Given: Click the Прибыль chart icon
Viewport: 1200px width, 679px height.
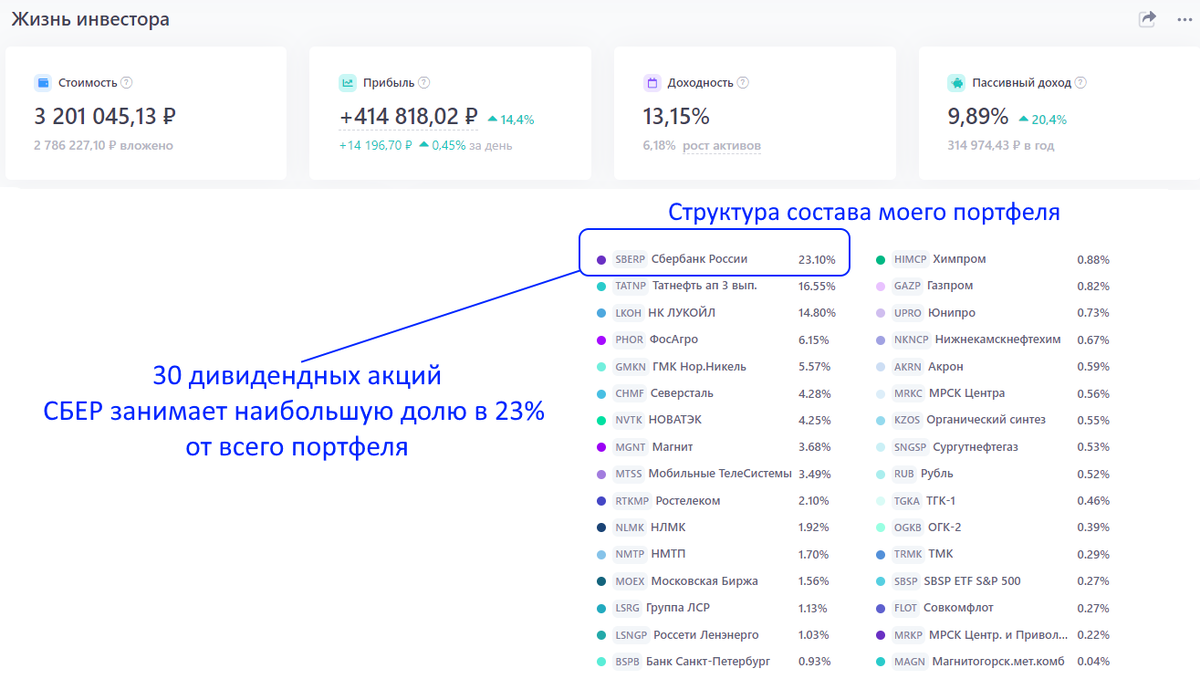Looking at the screenshot, I should click(347, 83).
